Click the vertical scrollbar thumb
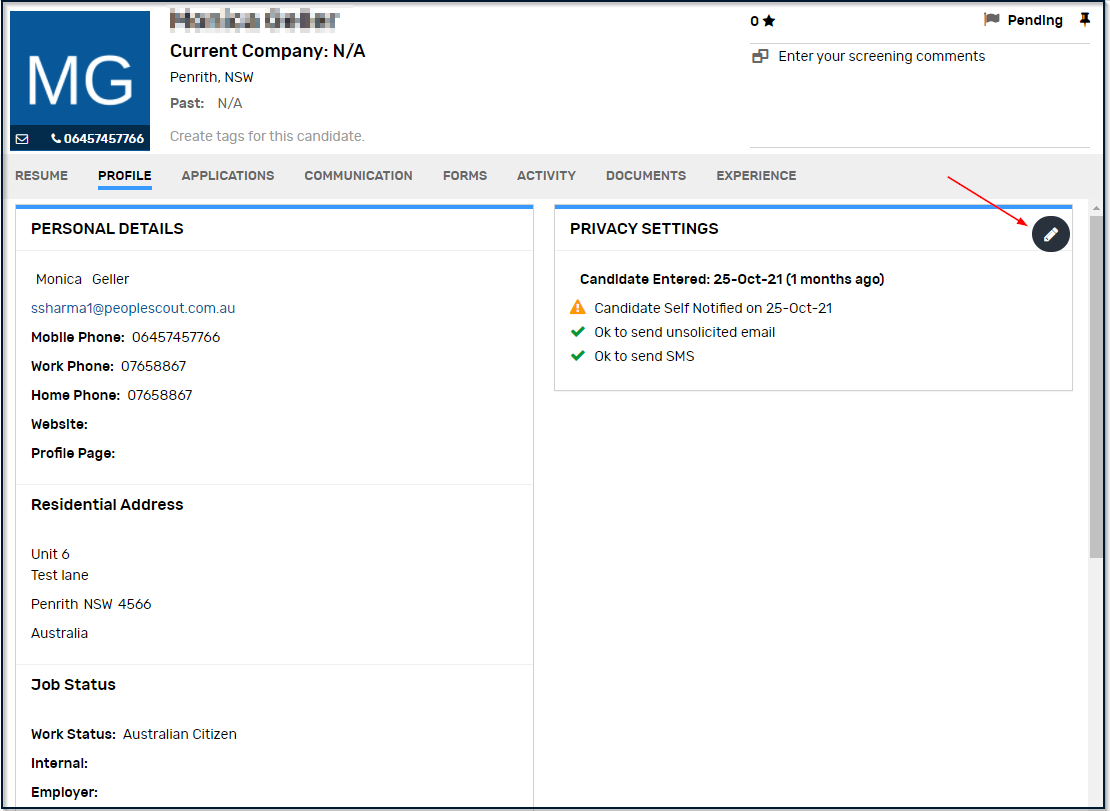This screenshot has width=1110, height=811. 1096,386
